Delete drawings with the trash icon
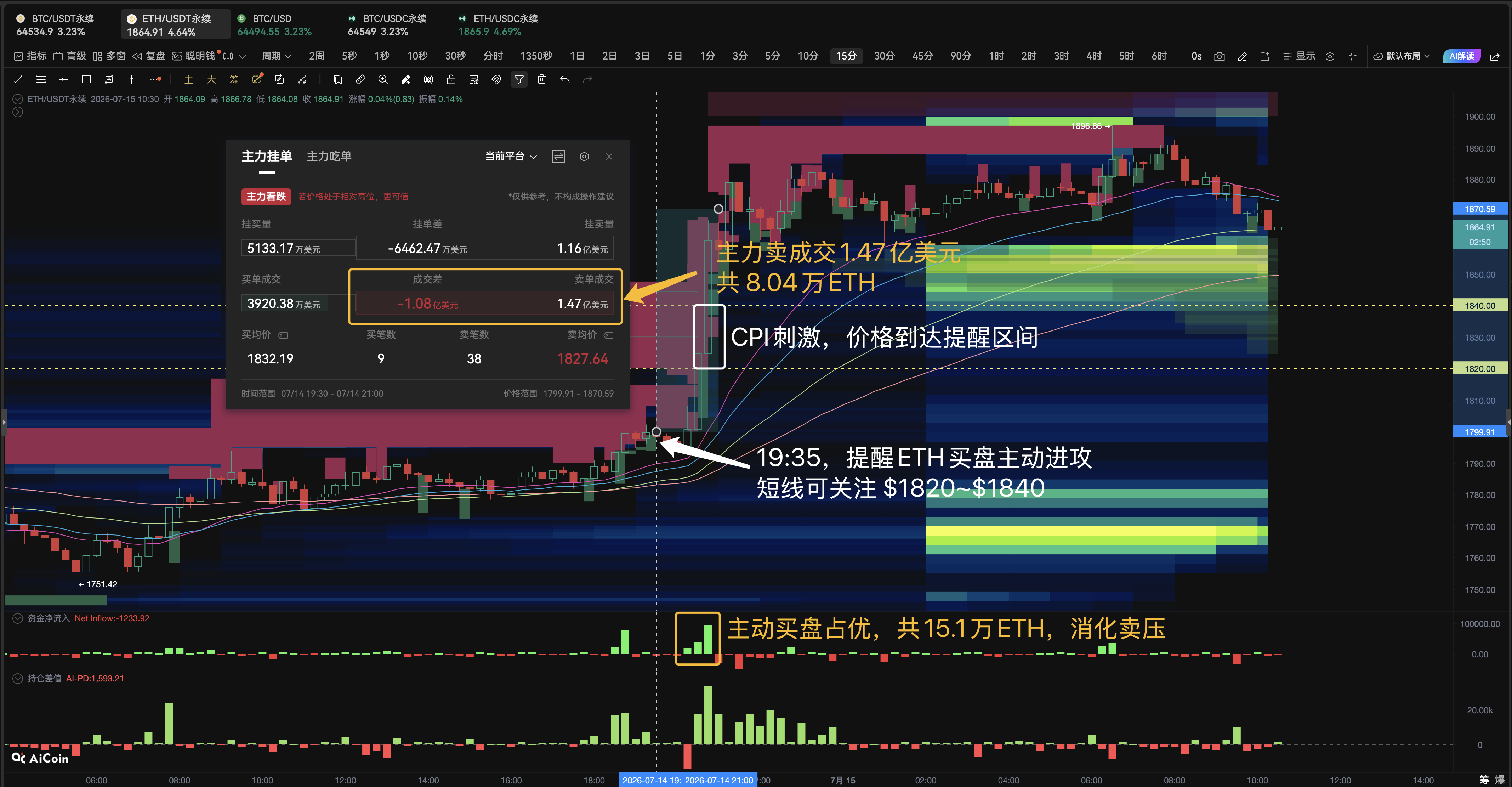 coord(542,79)
